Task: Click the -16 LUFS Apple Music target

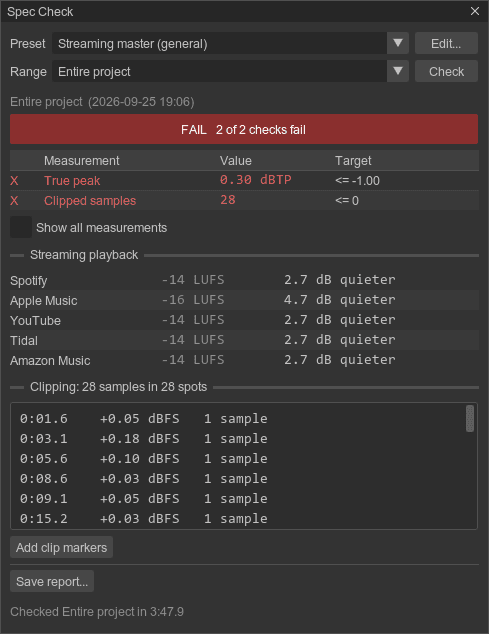Action: (x=193, y=300)
